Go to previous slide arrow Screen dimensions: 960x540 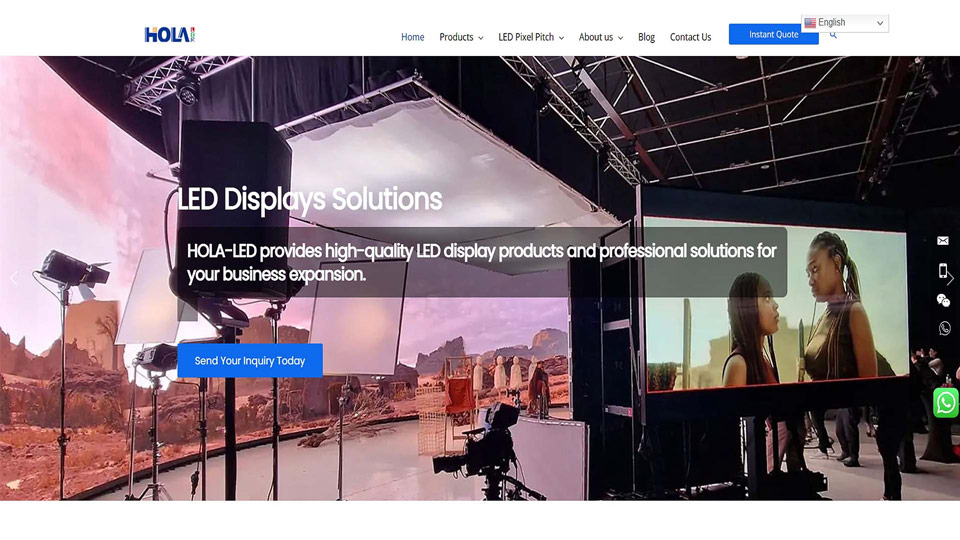point(14,279)
